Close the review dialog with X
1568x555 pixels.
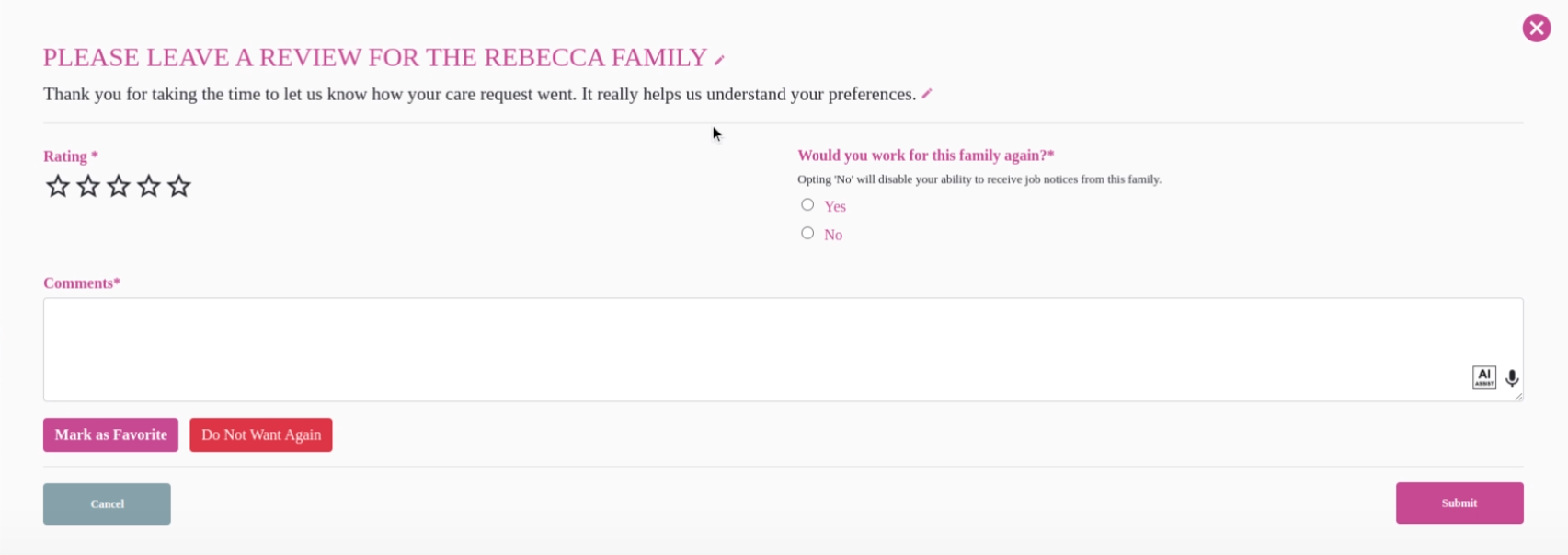click(x=1536, y=29)
